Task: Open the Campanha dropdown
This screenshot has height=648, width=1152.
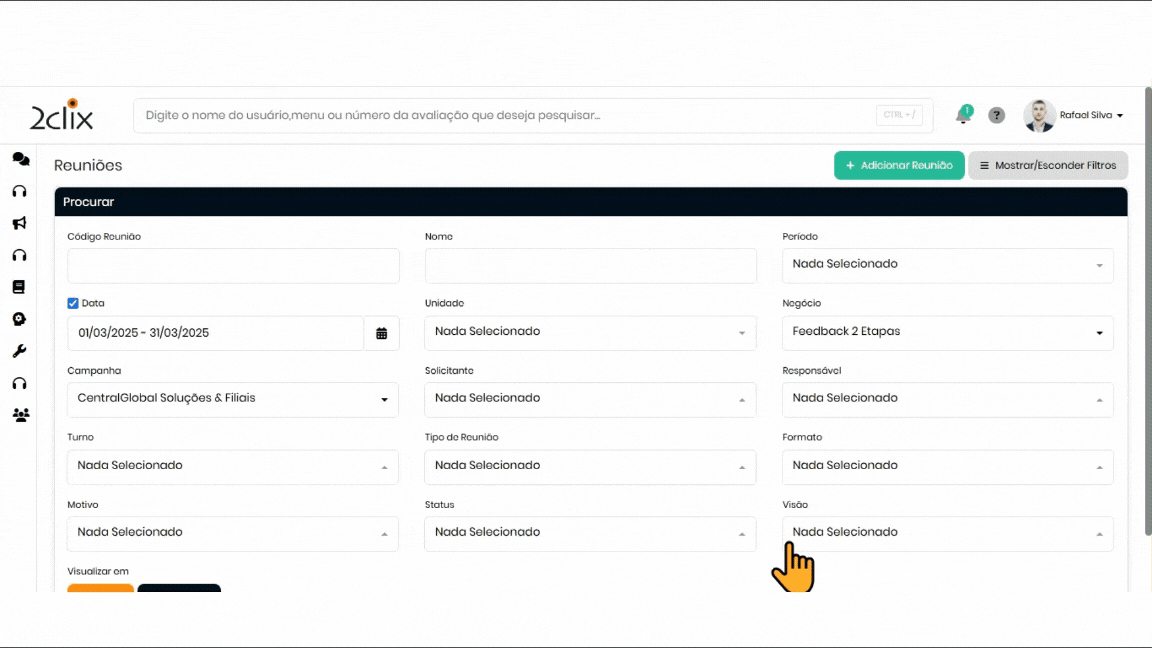Action: (x=232, y=399)
